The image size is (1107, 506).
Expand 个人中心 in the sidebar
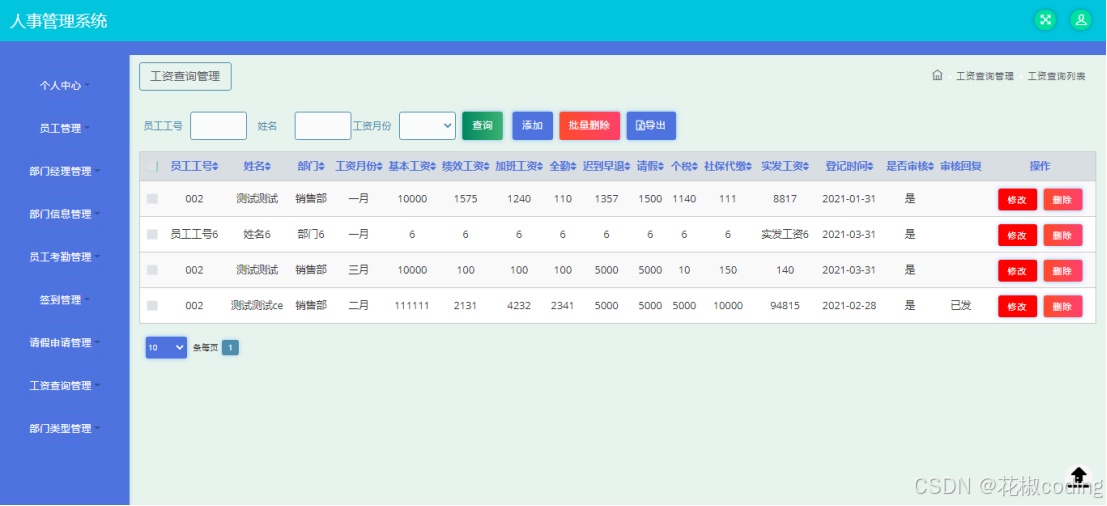[x=64, y=85]
